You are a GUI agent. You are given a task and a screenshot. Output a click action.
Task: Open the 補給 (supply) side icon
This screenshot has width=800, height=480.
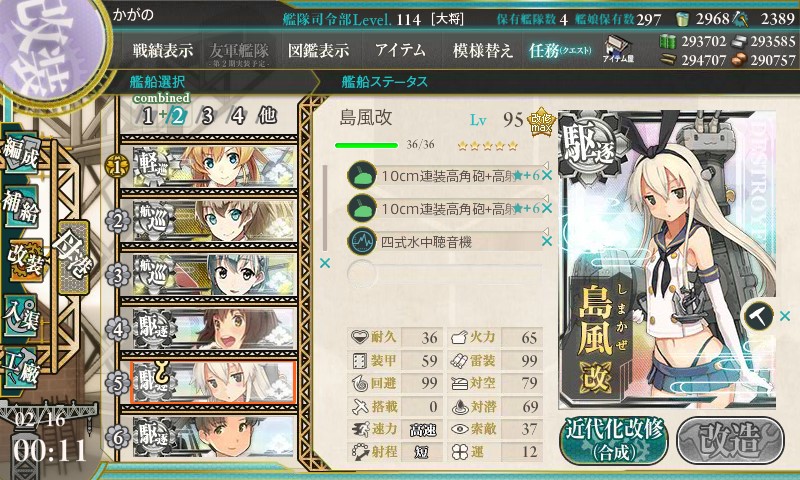[x=21, y=206]
